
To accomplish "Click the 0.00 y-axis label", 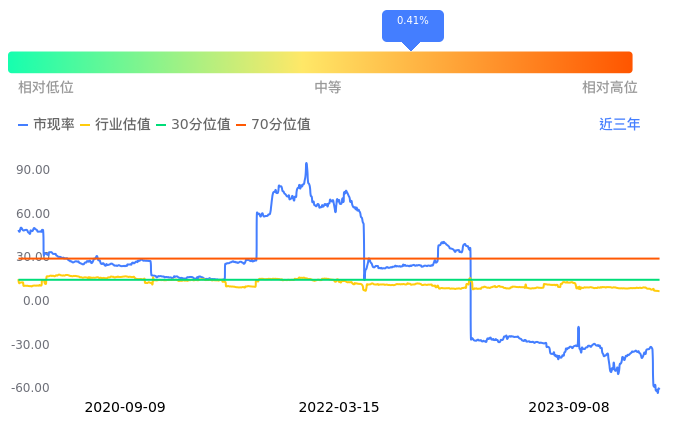I will click(x=37, y=301).
